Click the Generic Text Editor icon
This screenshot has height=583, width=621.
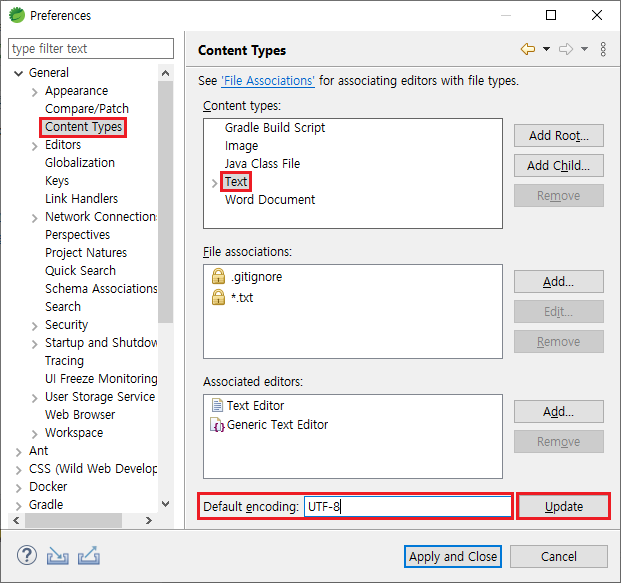coord(217,425)
